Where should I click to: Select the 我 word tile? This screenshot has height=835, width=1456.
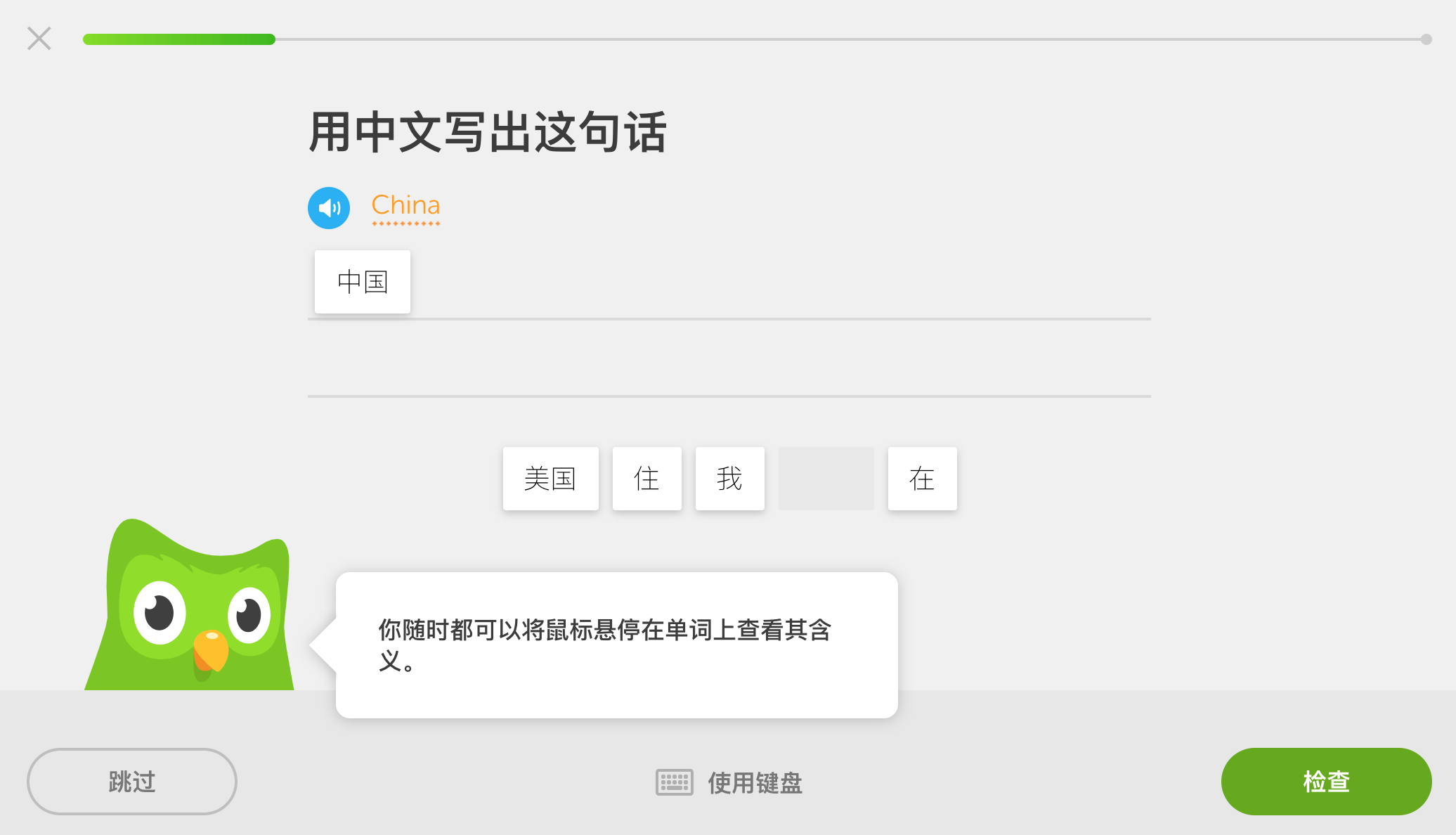[x=730, y=479]
